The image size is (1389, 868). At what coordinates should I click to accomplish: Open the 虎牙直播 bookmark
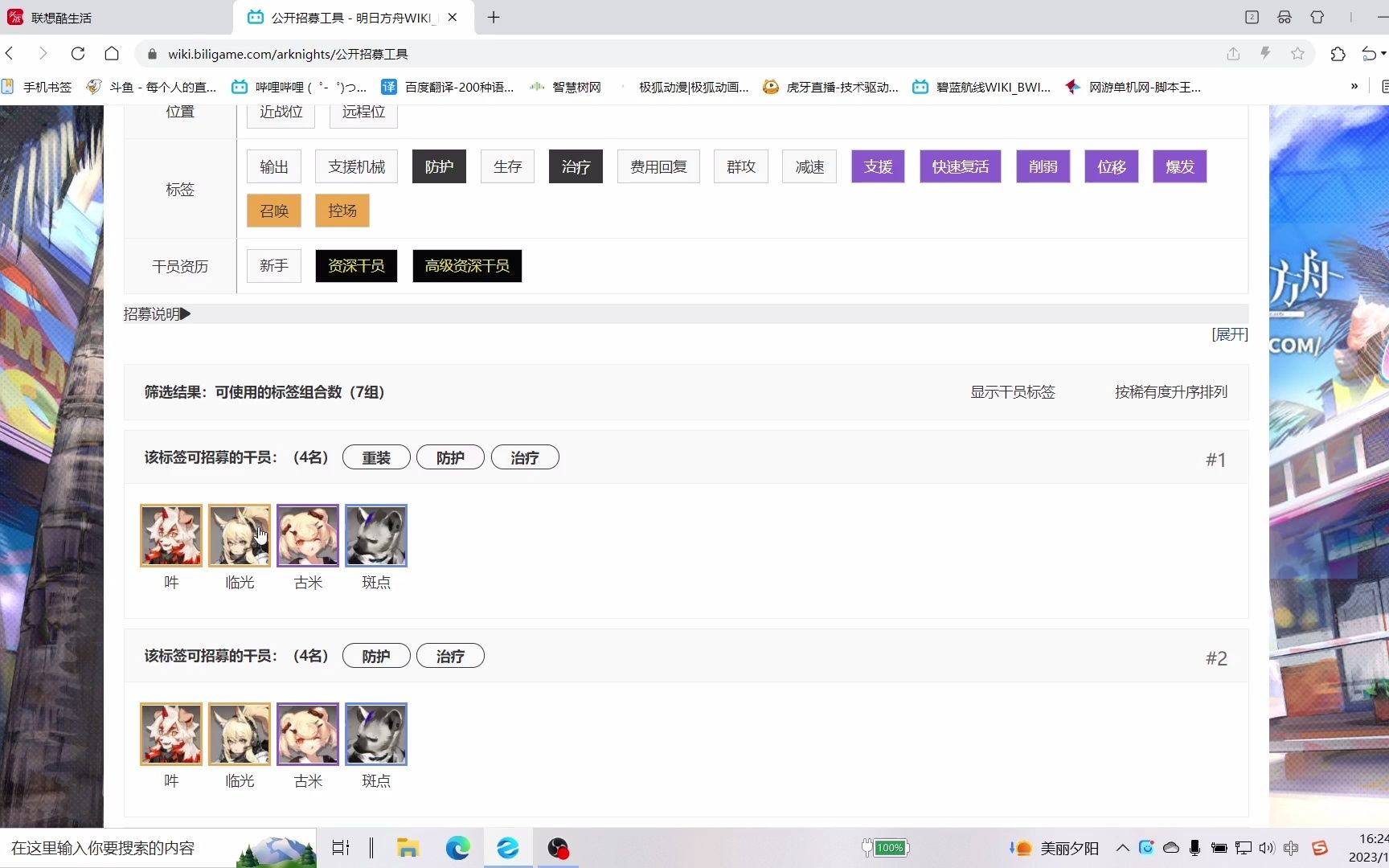[x=830, y=87]
